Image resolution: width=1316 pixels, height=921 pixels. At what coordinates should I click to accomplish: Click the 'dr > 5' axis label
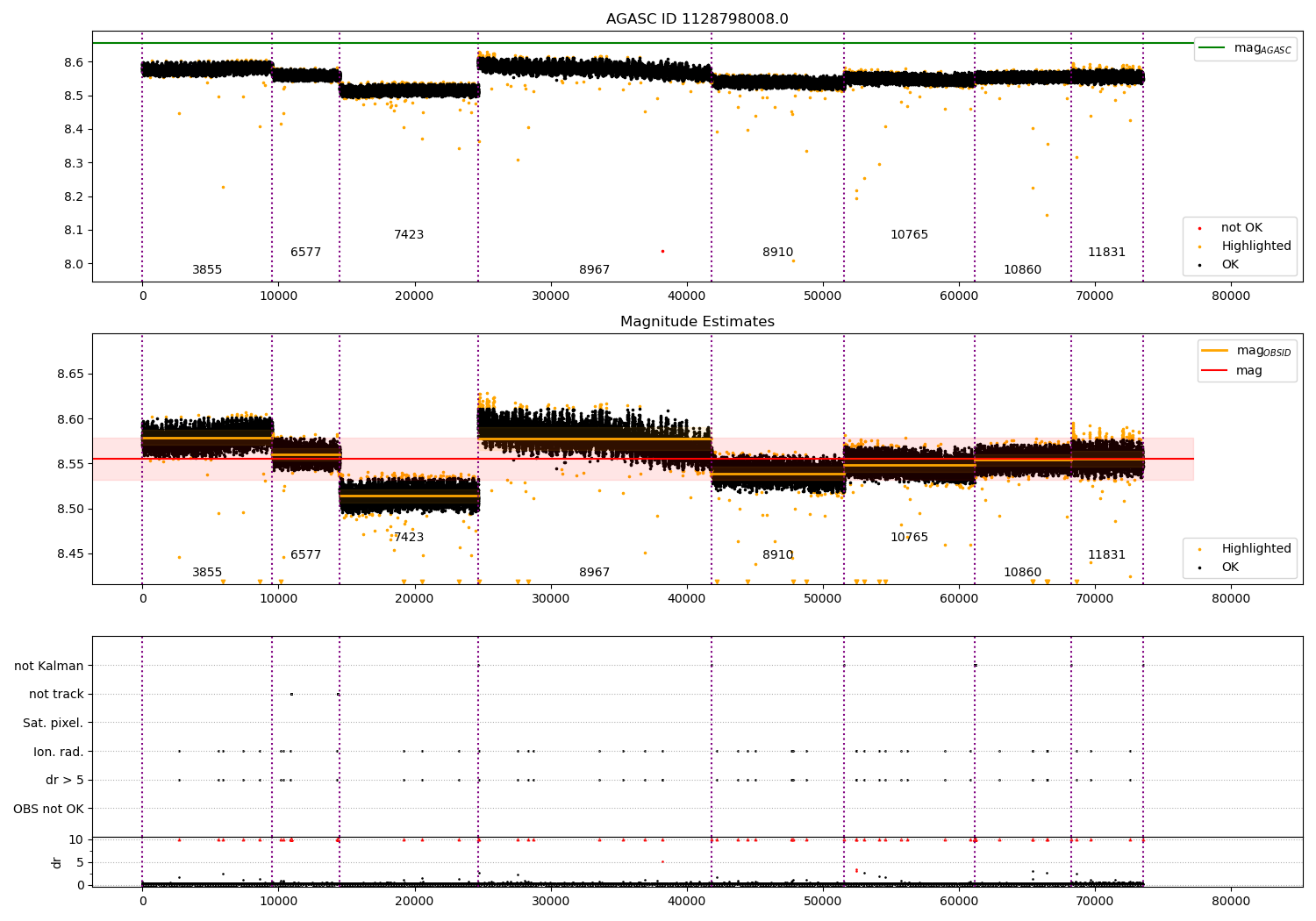point(65,781)
